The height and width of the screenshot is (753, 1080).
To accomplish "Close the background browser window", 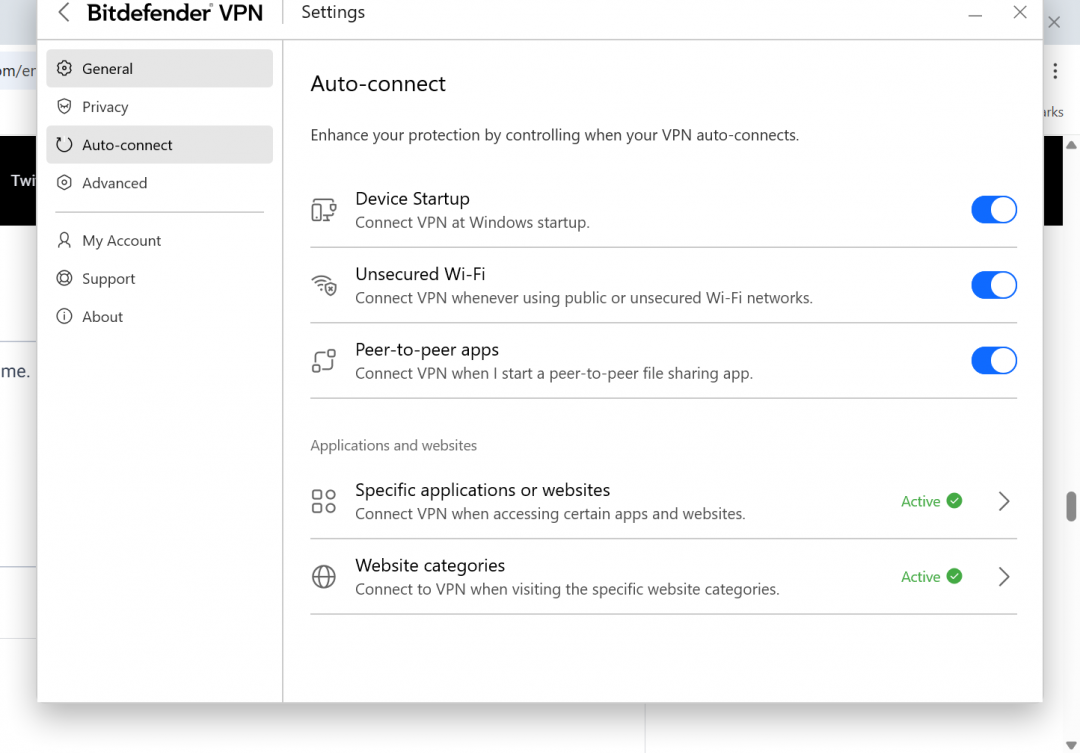I will point(1054,22).
